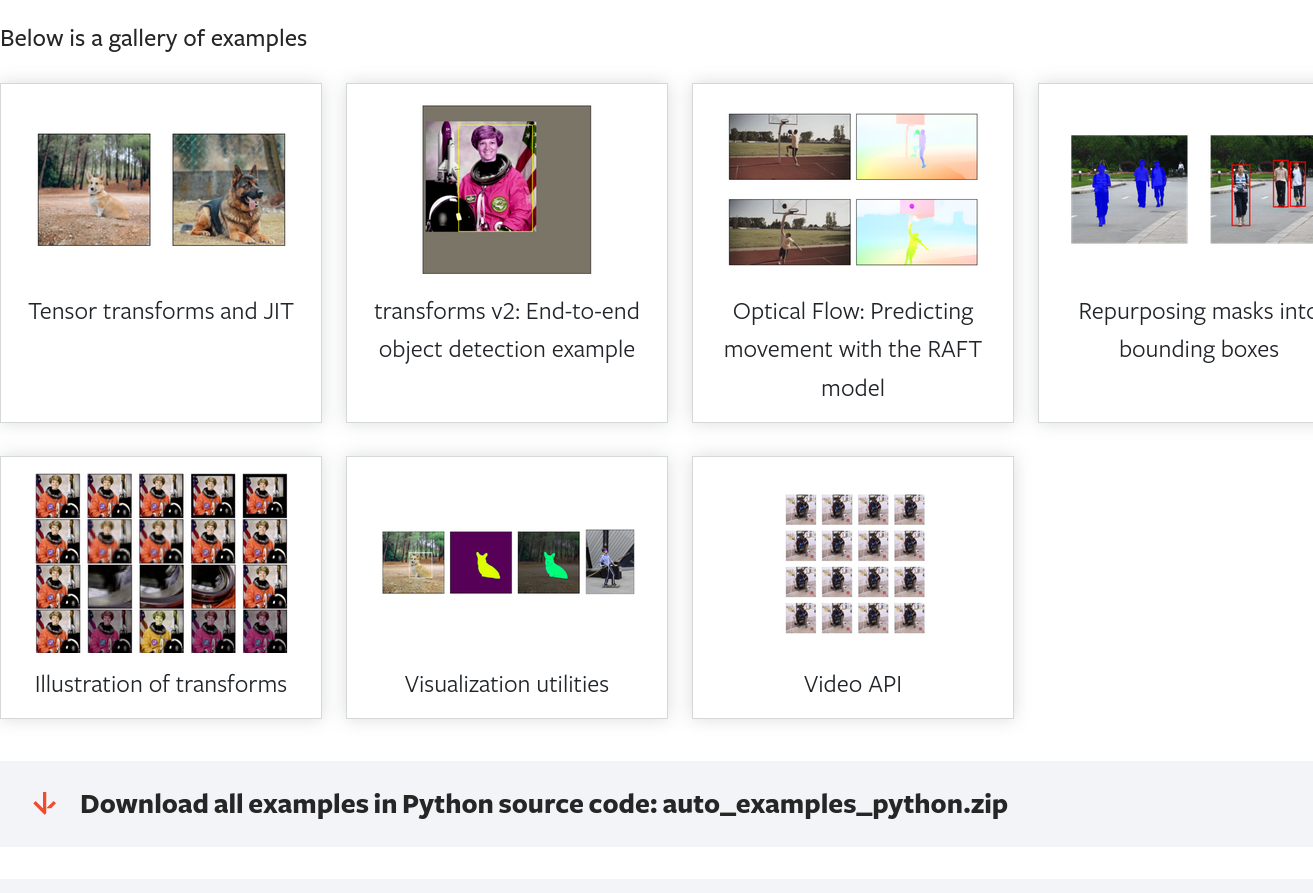Screen dimensions: 1313x893
Task: Select 'Below is a gallery of examples' text
Action: coord(154,38)
